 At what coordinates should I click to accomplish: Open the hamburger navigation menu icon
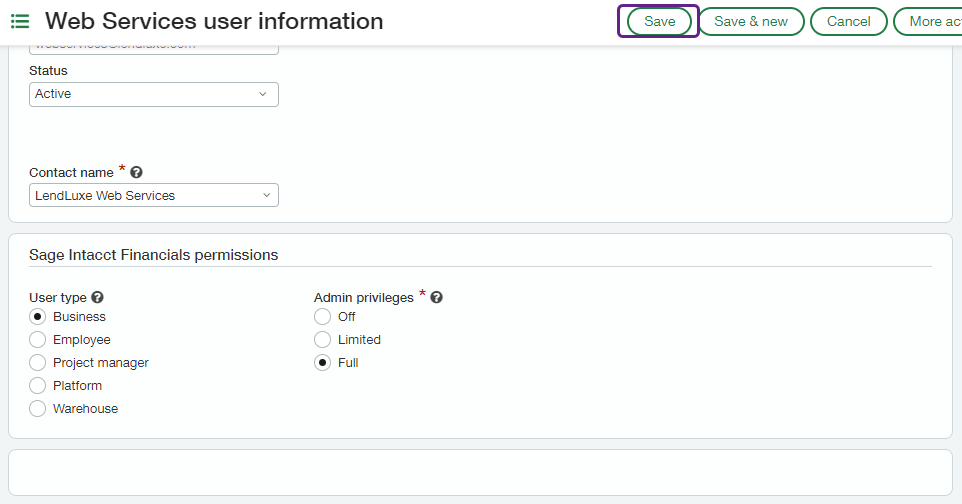[20, 21]
